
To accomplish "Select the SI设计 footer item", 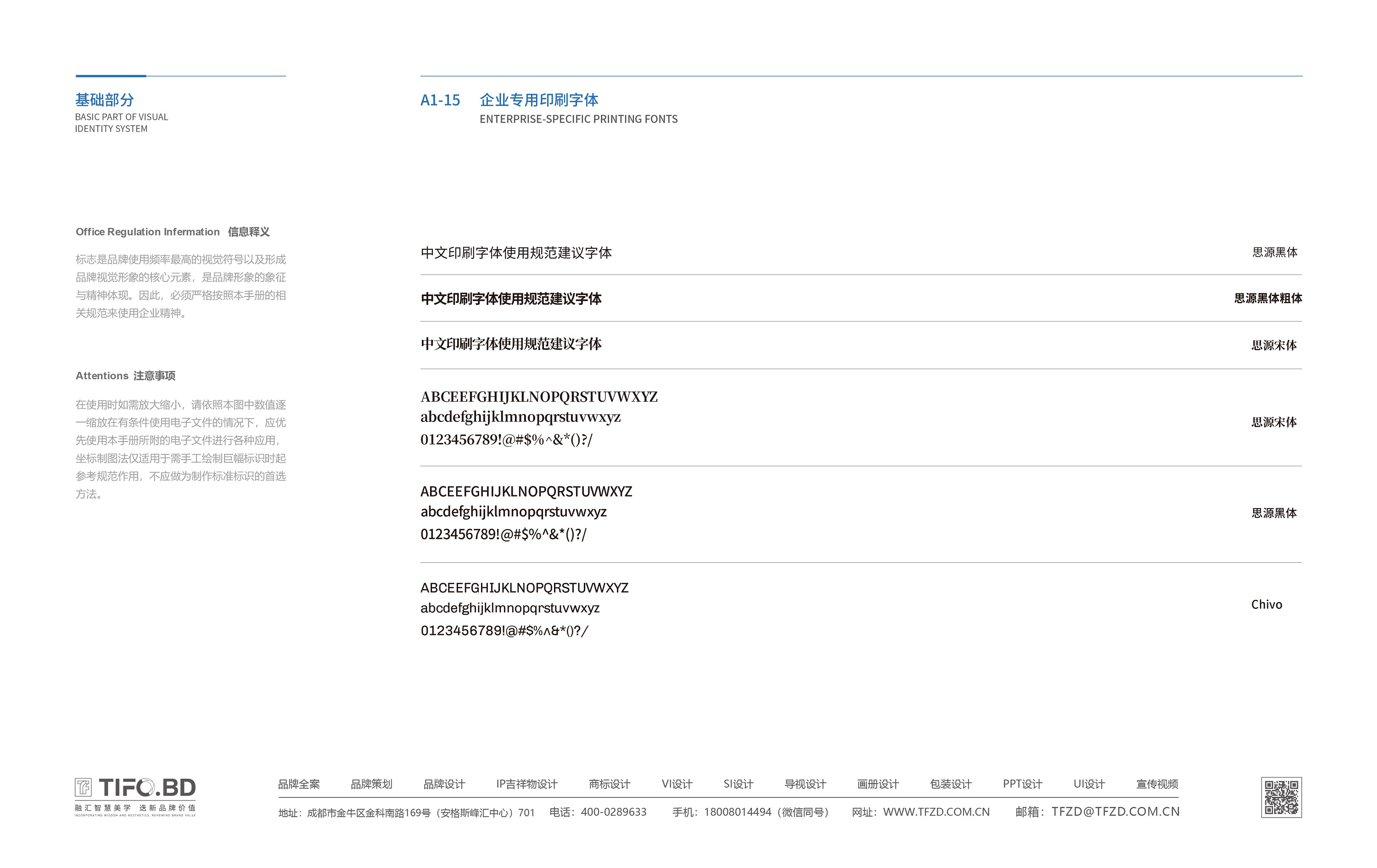I will click(738, 784).
